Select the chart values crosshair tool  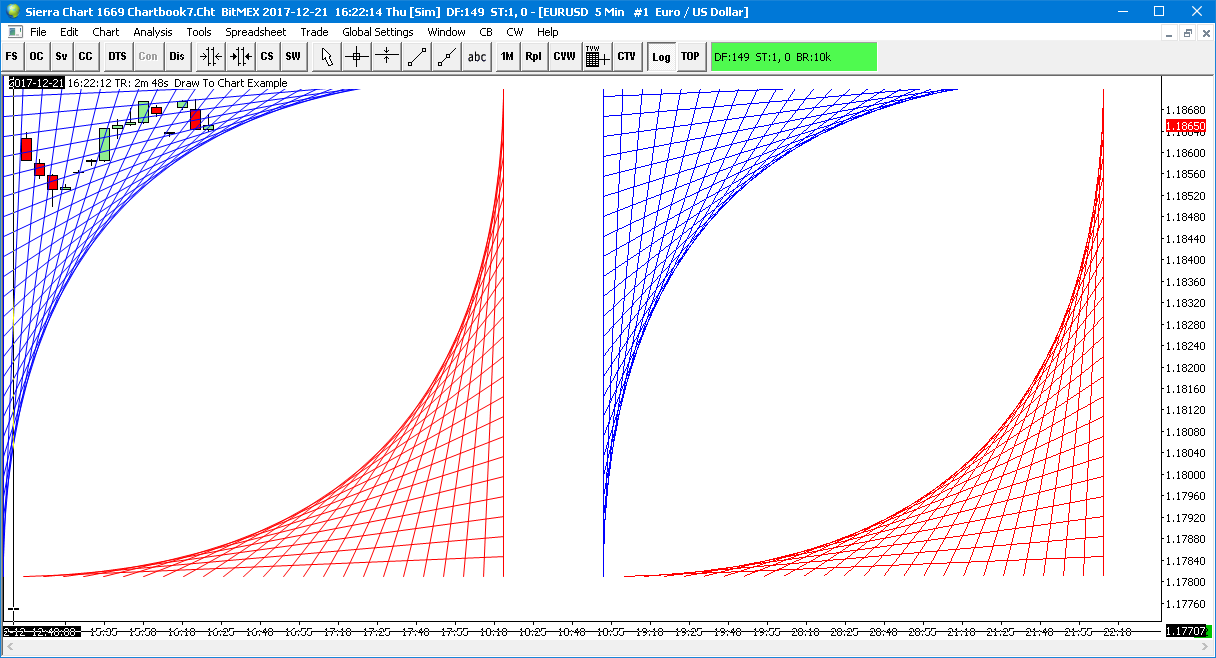click(x=356, y=57)
